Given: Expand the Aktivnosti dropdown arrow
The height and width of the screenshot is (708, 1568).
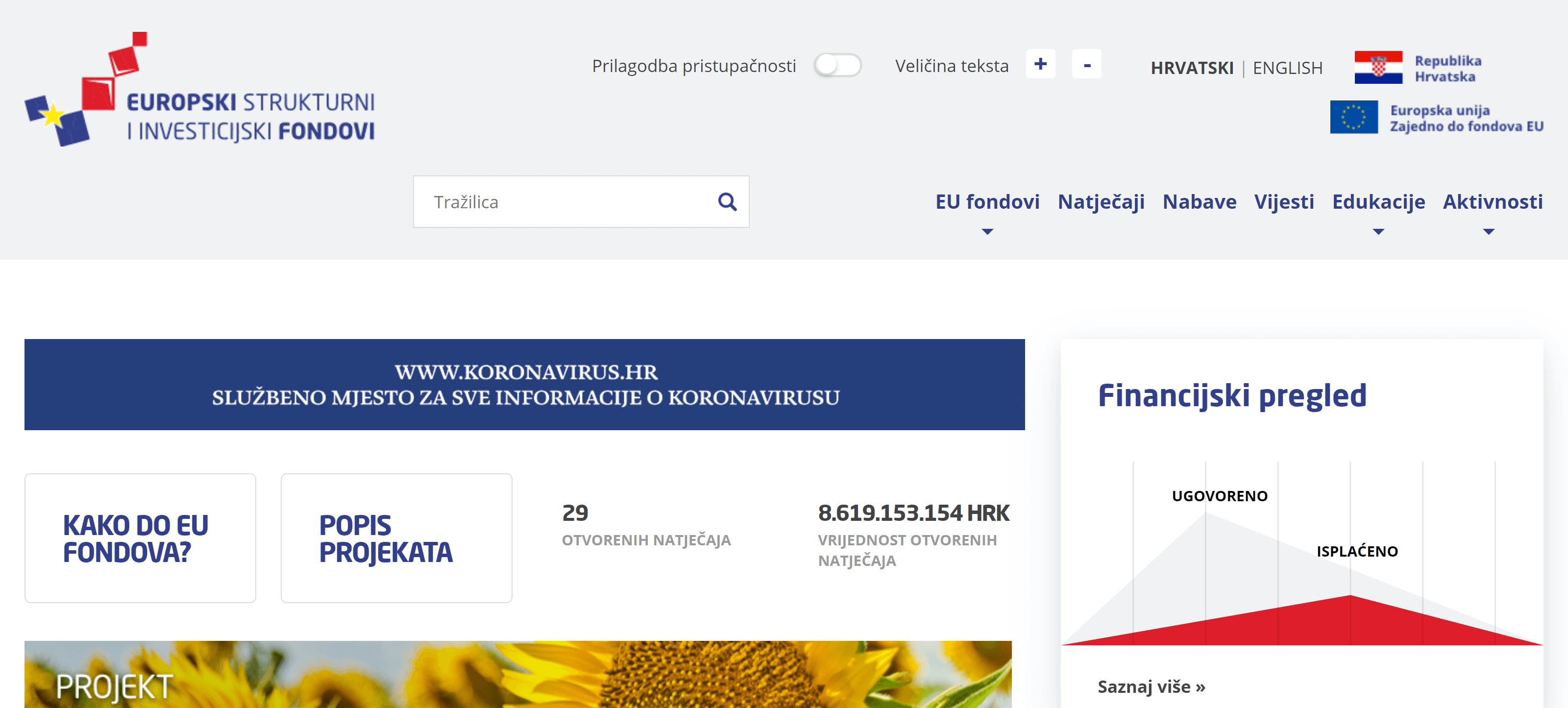Looking at the screenshot, I should point(1488,231).
